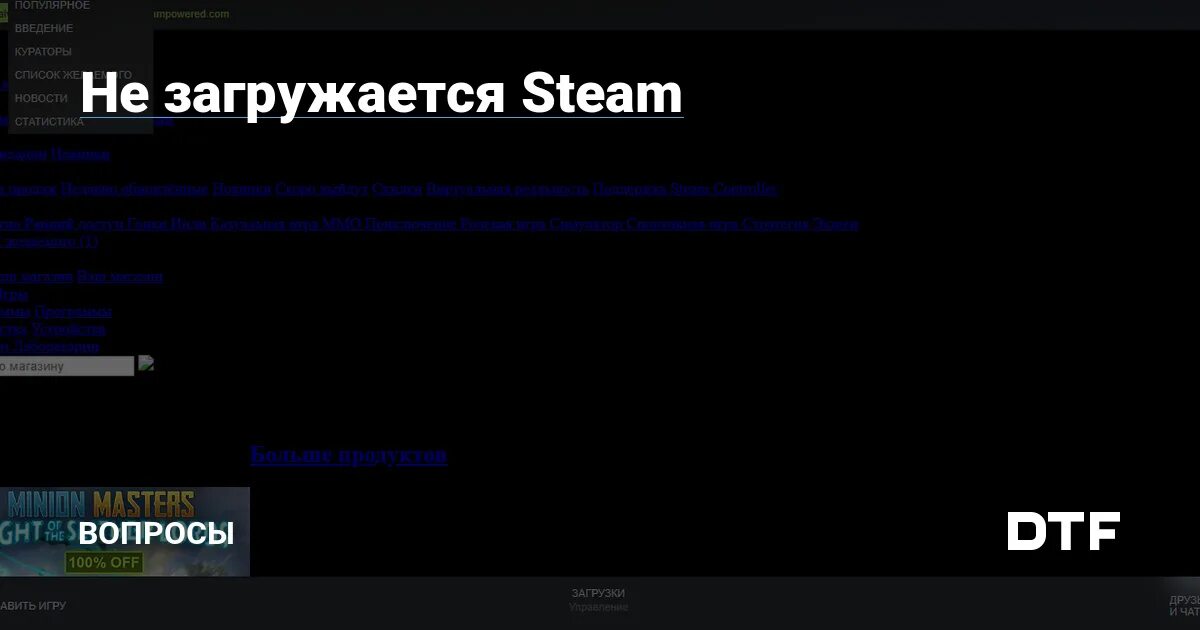Screen dimensions: 1200x630
Task: Follow the Ролевая игра genre link
Action: (x=502, y=225)
